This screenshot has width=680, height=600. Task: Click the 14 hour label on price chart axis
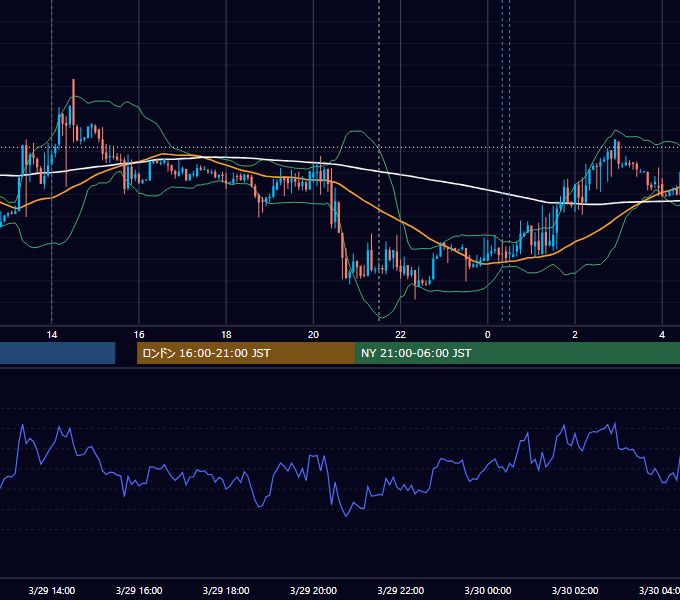(52, 335)
